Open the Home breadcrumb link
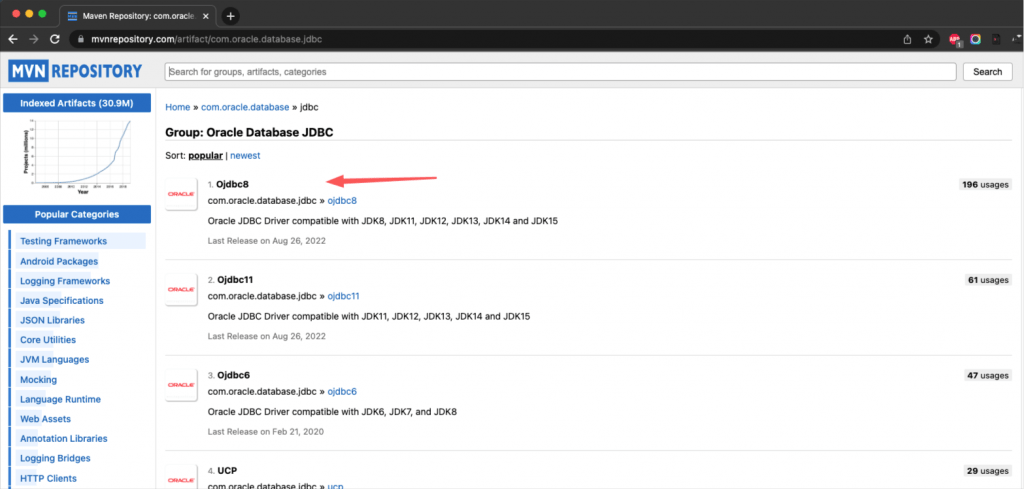Image resolution: width=1024 pixels, height=489 pixels. pyautogui.click(x=178, y=107)
